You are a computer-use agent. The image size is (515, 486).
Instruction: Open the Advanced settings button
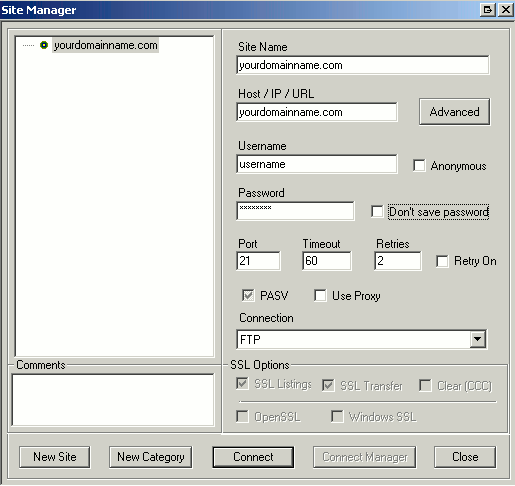(x=454, y=112)
